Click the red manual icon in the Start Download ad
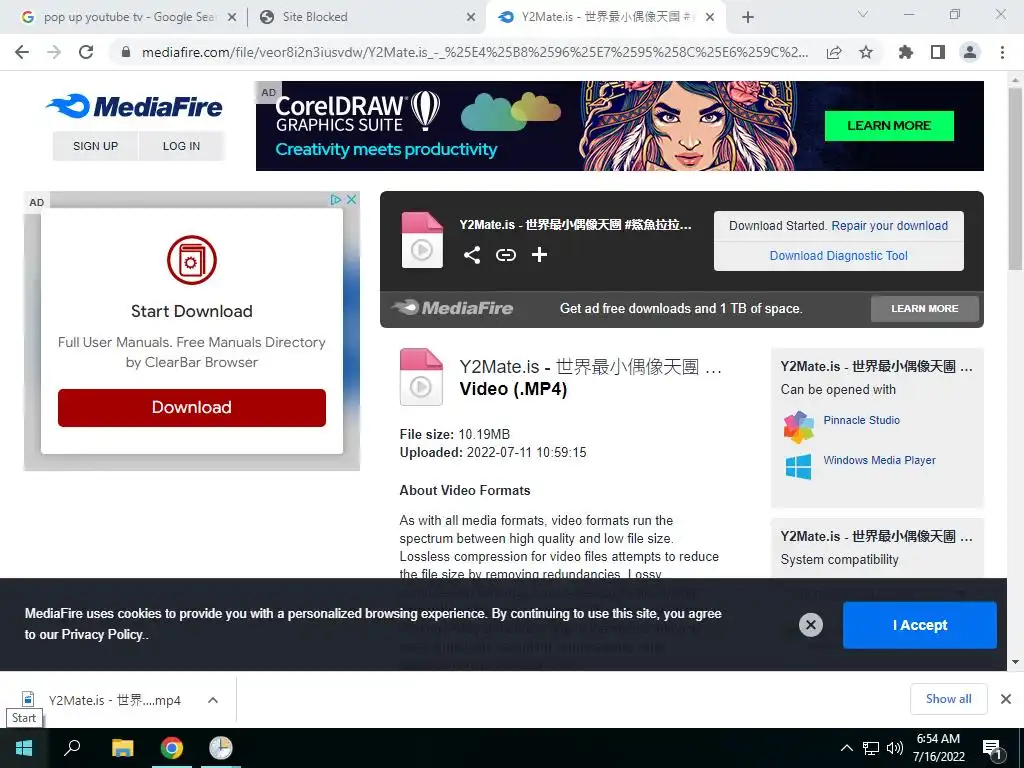Viewport: 1024px width, 768px height. click(191, 260)
